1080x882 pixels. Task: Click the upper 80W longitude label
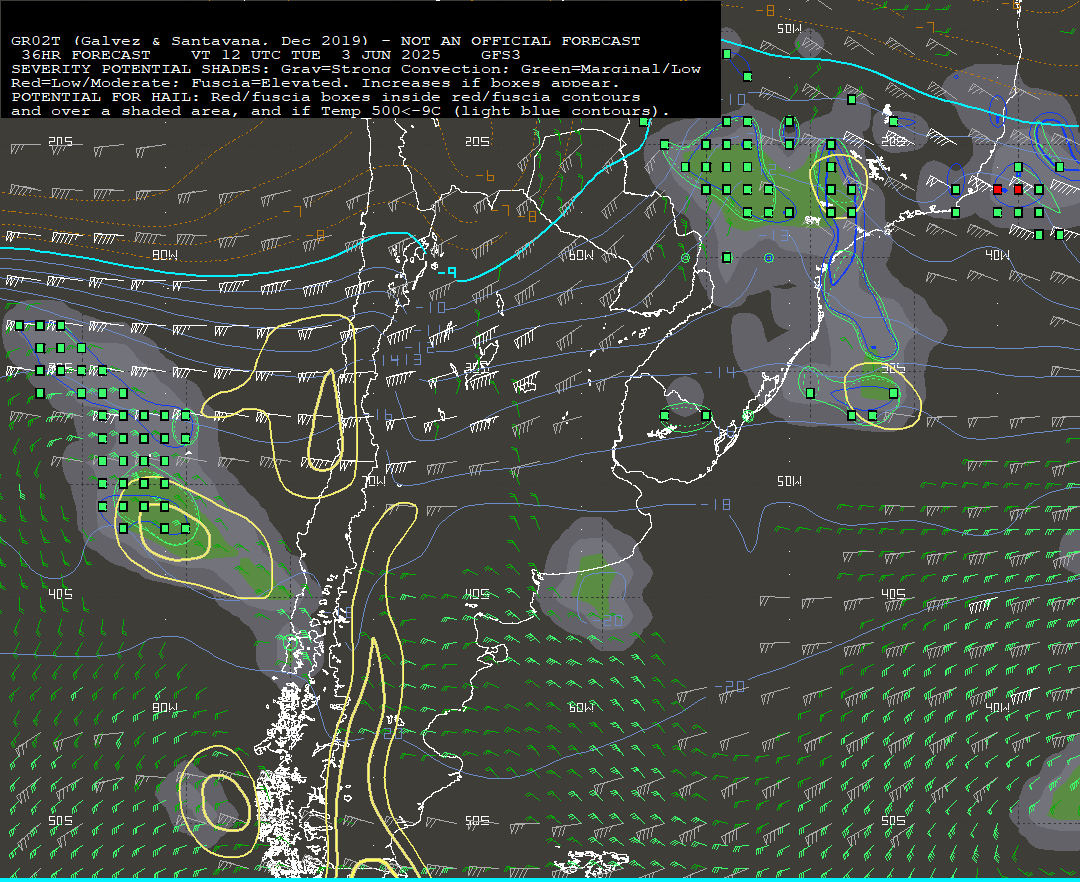tap(165, 255)
